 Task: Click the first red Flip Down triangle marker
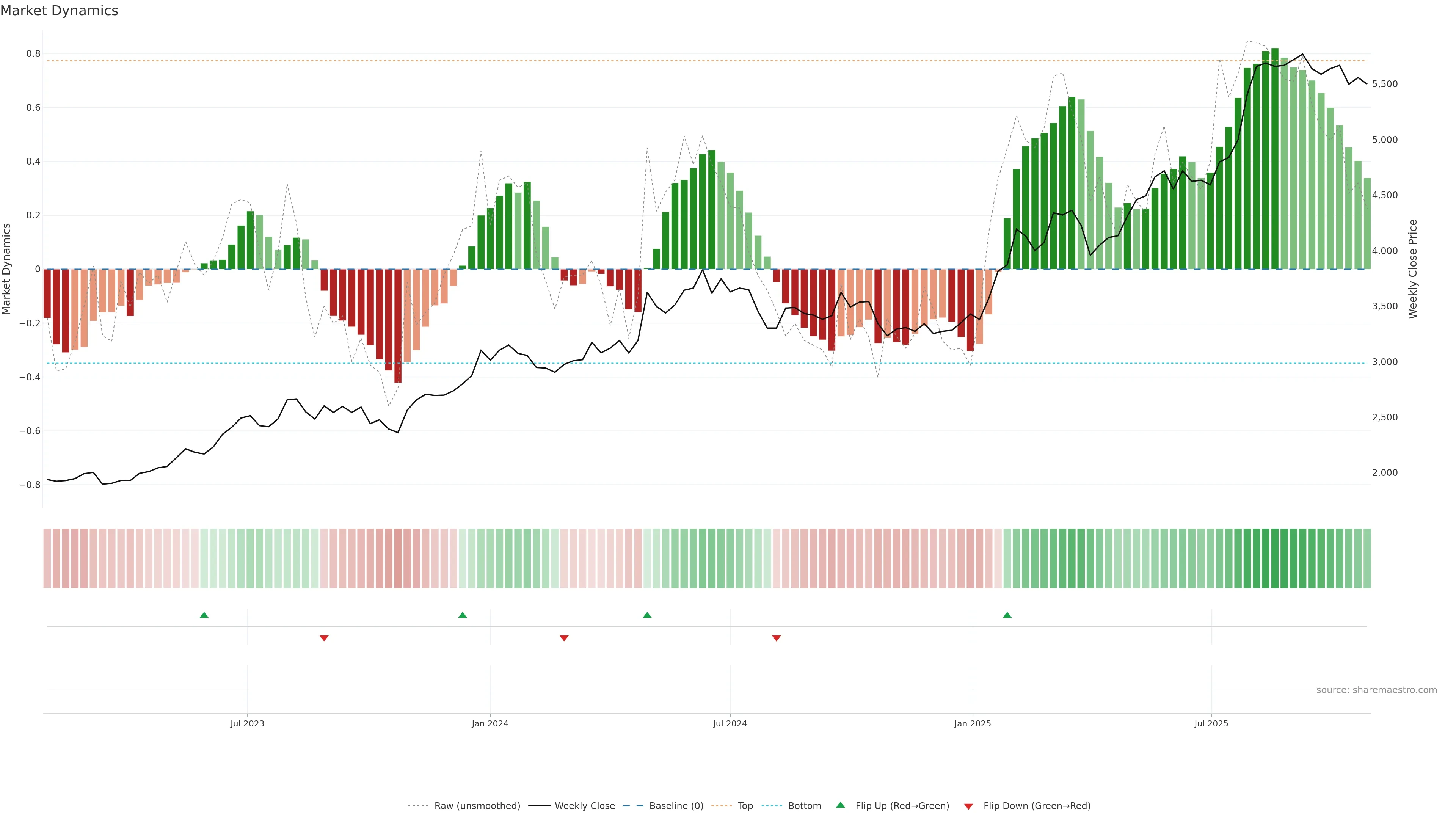tap(324, 638)
